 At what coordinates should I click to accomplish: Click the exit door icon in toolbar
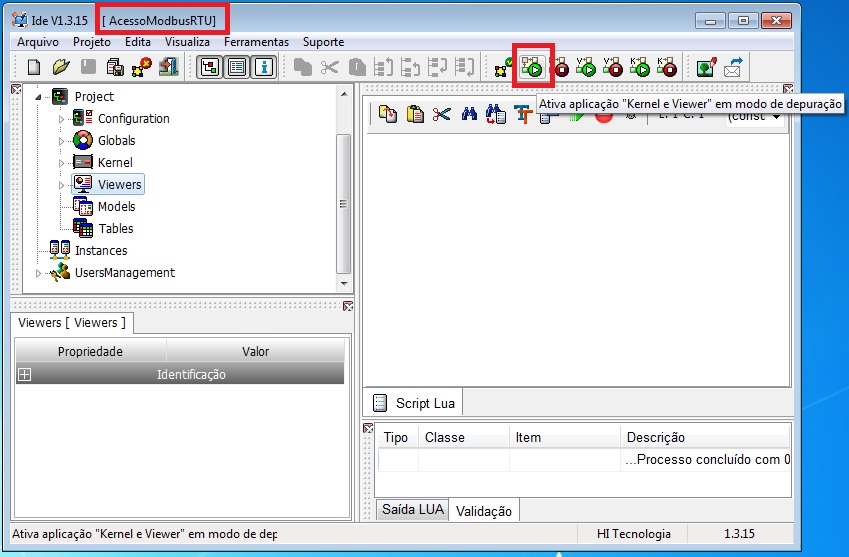pos(169,67)
